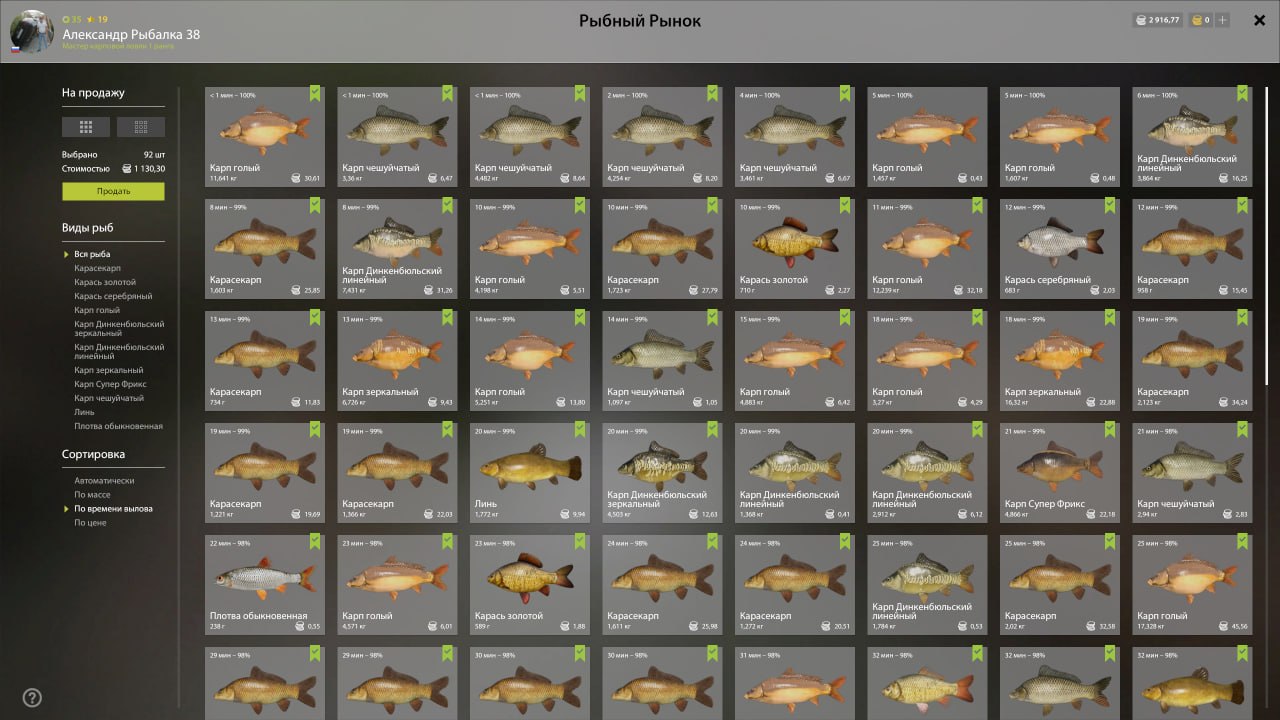The image size is (1280, 720).
Task: Show Вся рыба category
Action: (92, 254)
